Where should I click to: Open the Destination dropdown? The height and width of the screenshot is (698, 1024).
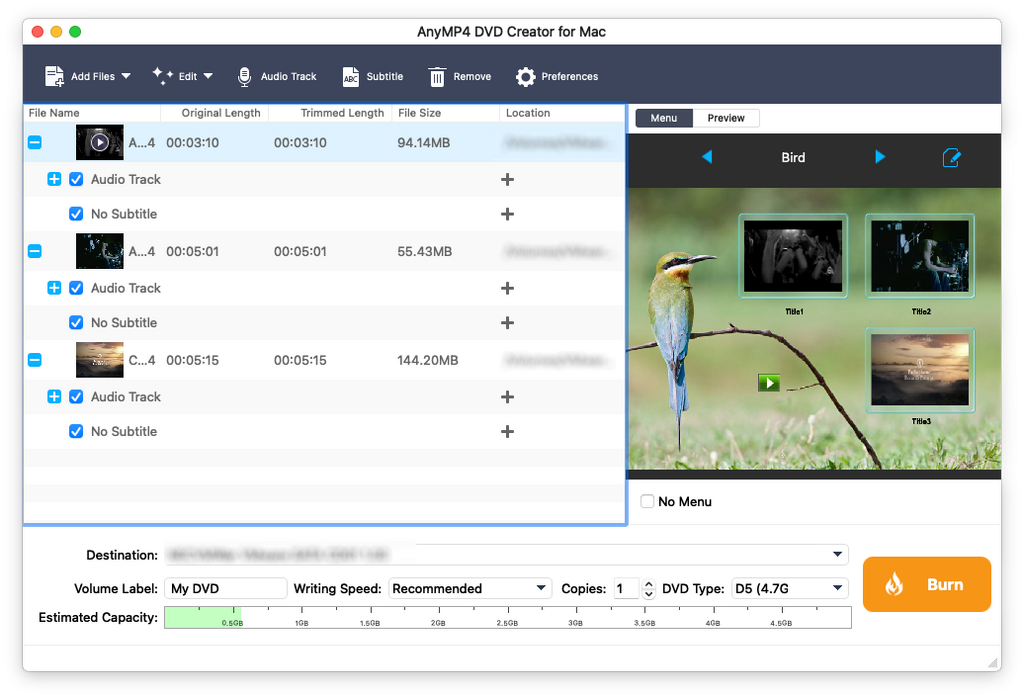point(837,554)
